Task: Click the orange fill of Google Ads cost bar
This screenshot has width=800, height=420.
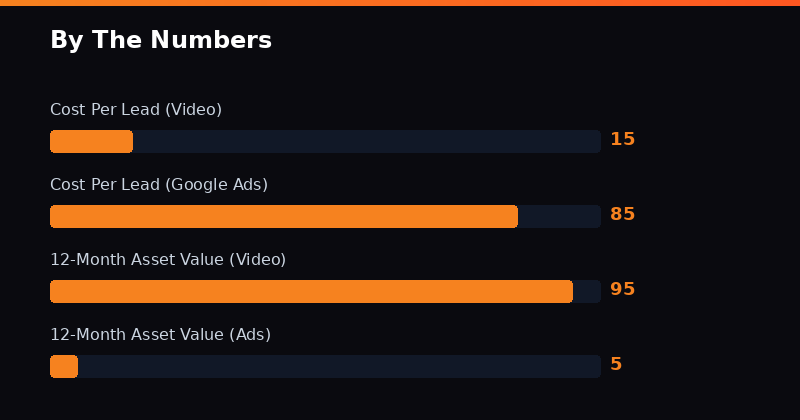Action: (x=284, y=216)
